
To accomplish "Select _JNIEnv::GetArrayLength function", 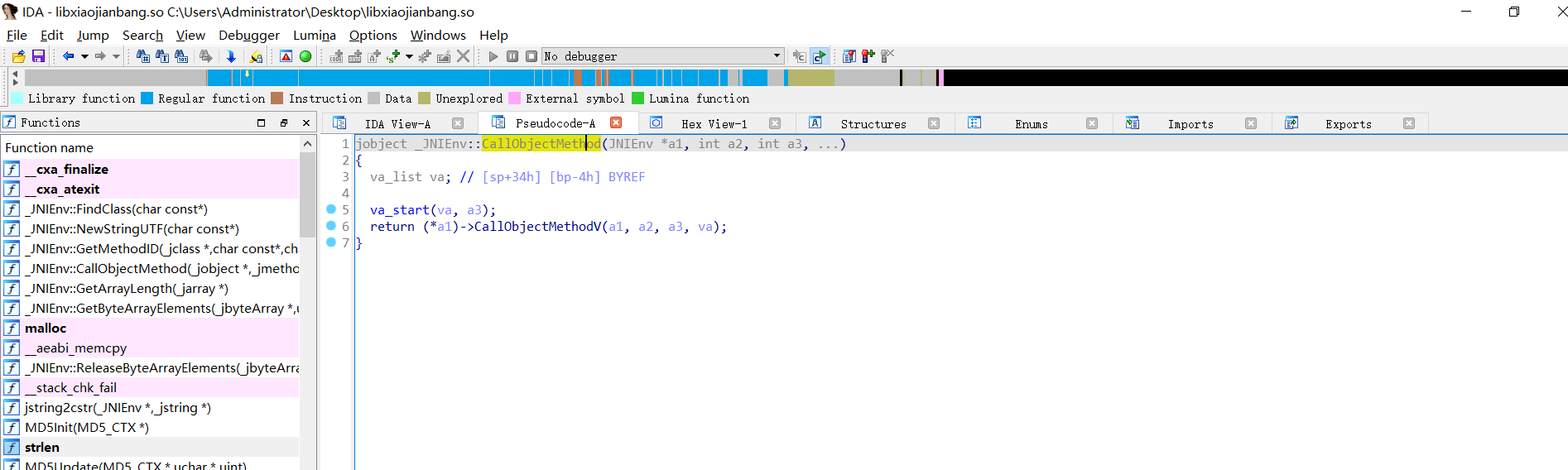I will coord(151,288).
